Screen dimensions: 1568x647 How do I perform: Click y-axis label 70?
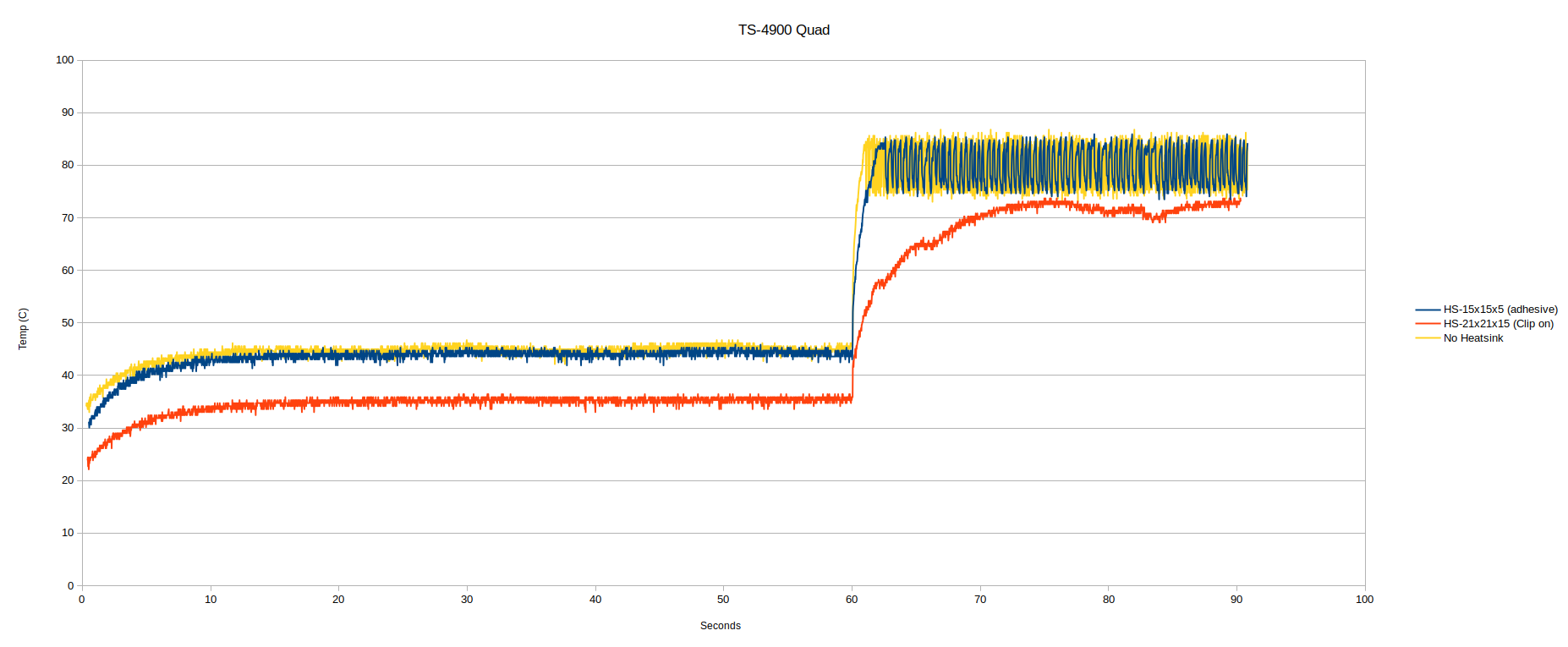point(68,217)
